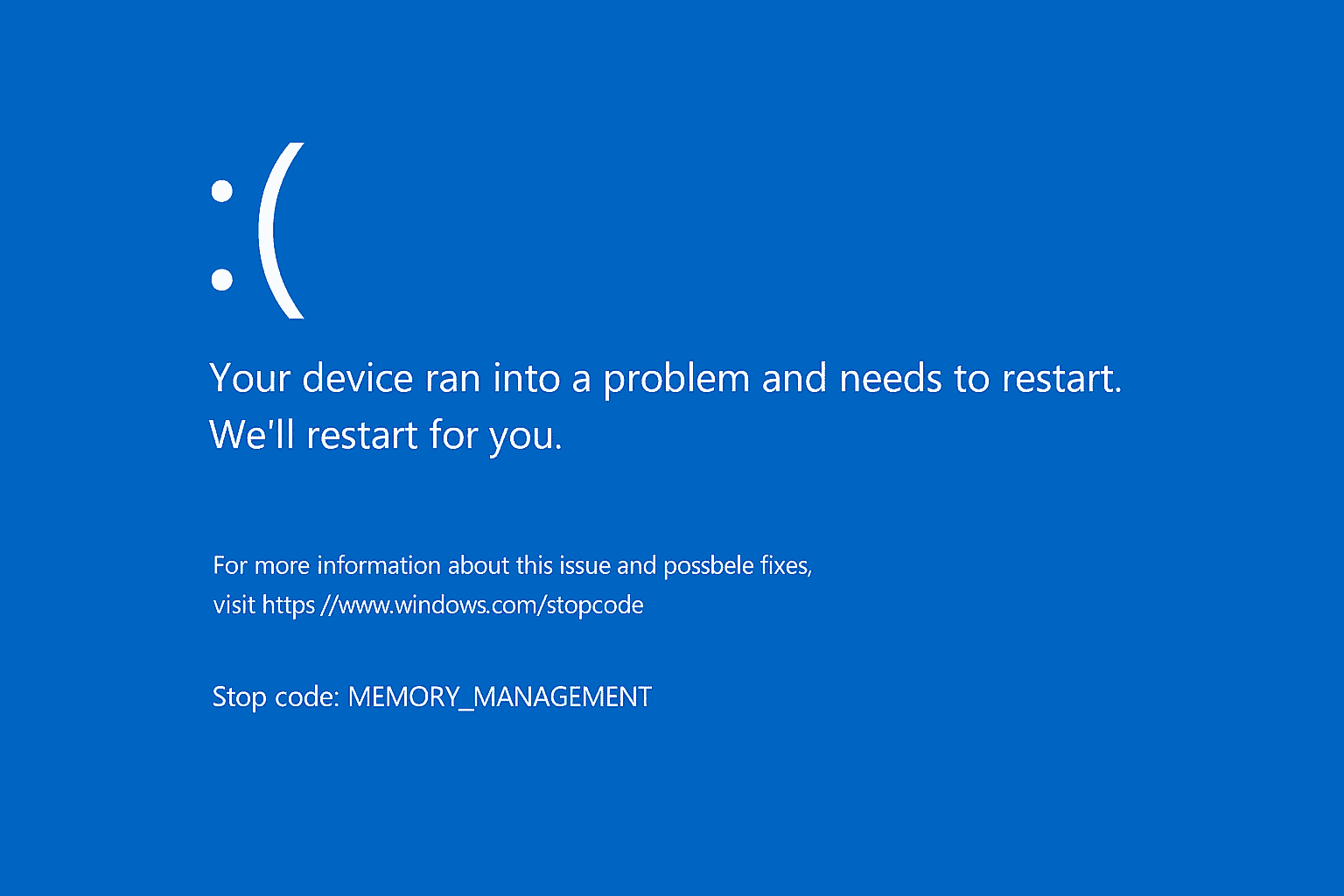The image size is (1344, 896).
Task: Click the lower dot of the sad face
Action: pos(222,280)
